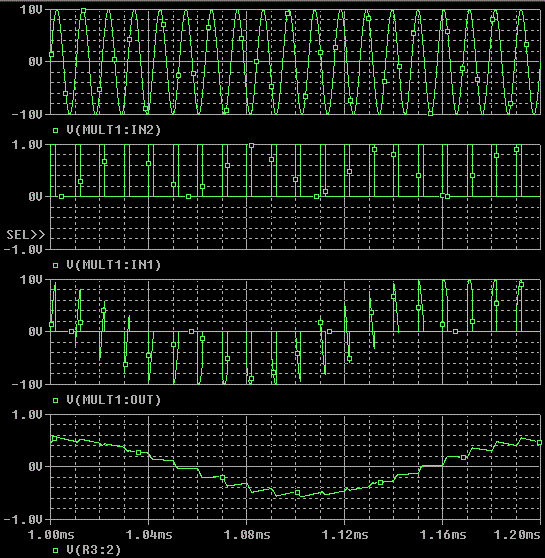Select the V(R3:2) trace label

pos(94,550)
